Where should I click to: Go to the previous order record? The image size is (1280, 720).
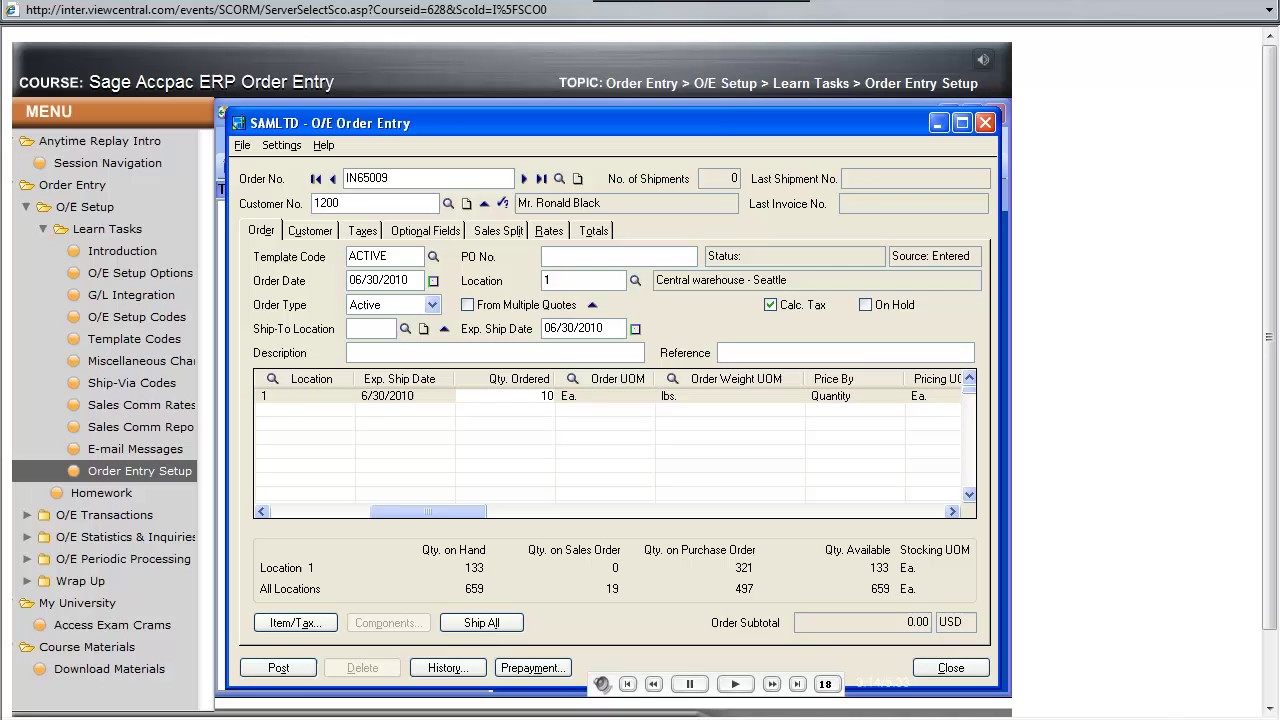click(333, 179)
